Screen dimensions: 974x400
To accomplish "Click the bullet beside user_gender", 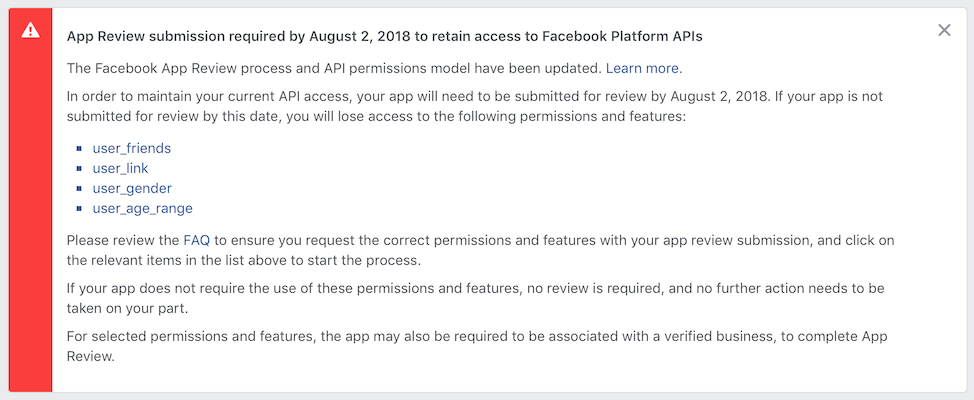I will click(79, 188).
